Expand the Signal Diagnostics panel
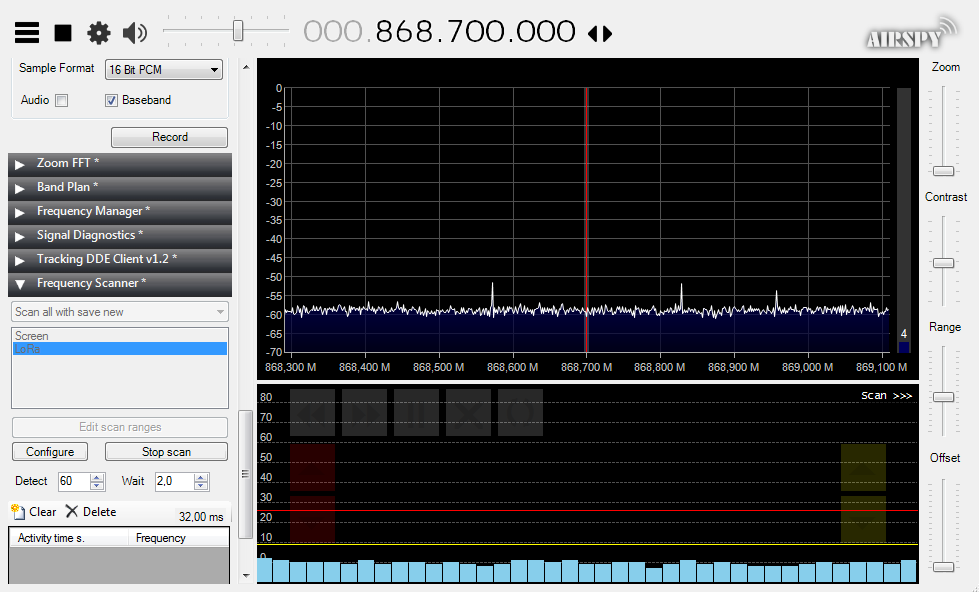Viewport: 979px width, 592px height. [x=120, y=235]
